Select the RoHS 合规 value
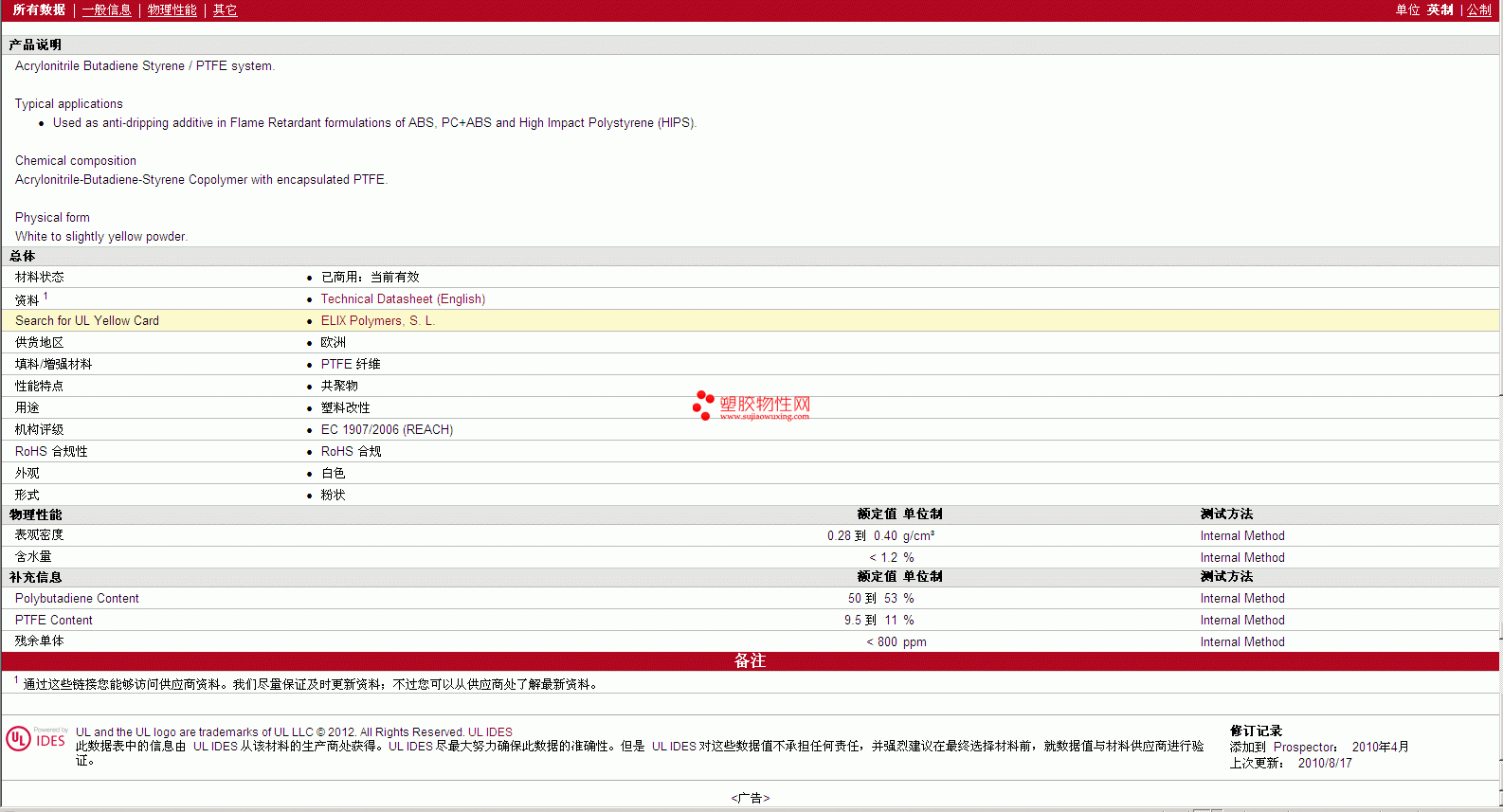 351,451
